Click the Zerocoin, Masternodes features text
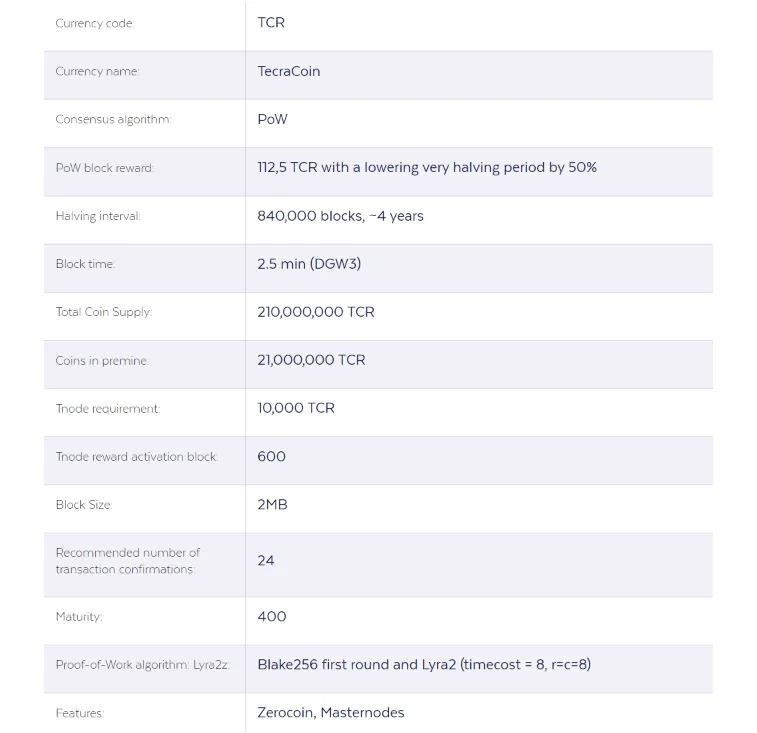 point(331,713)
